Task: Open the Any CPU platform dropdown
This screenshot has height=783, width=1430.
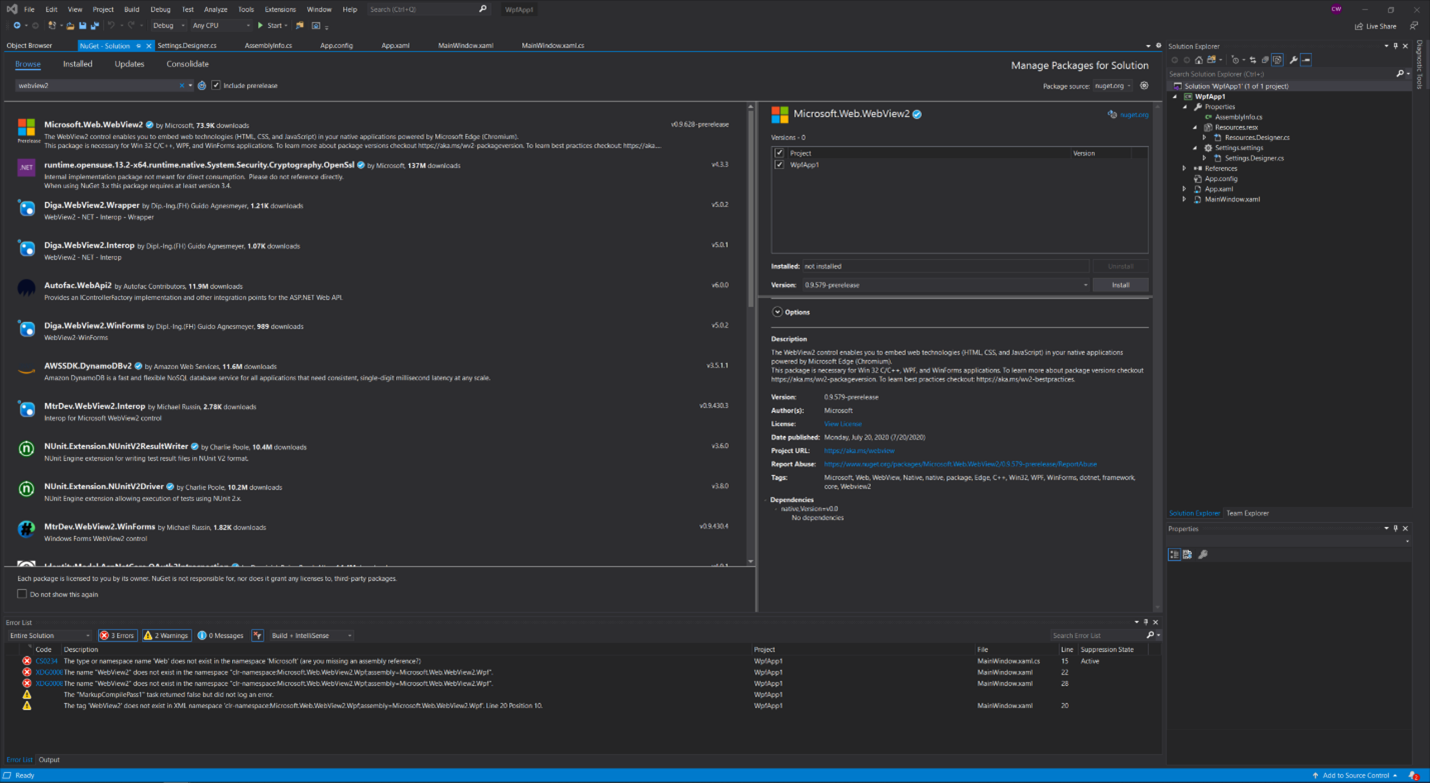Action: pos(220,26)
